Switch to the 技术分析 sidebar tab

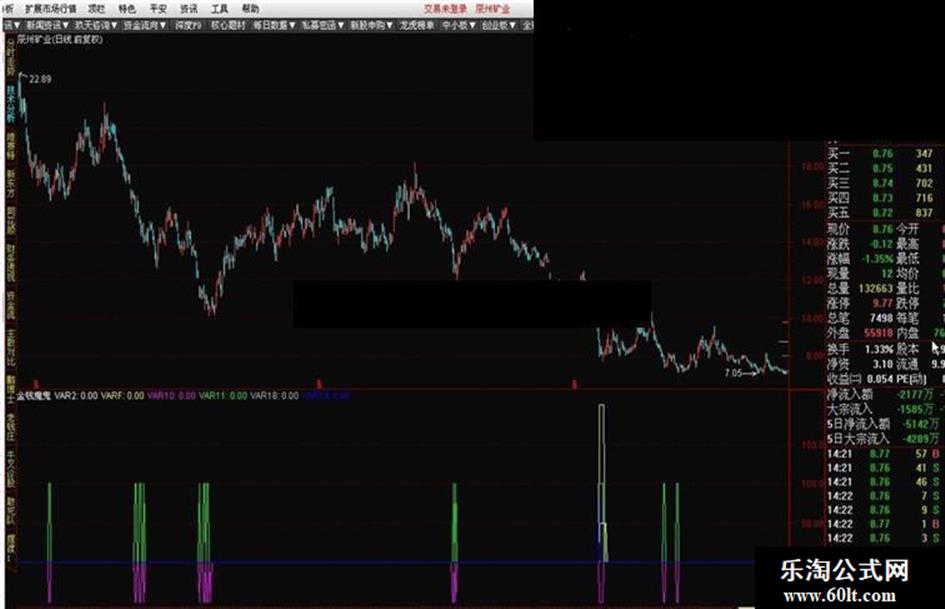10,104
